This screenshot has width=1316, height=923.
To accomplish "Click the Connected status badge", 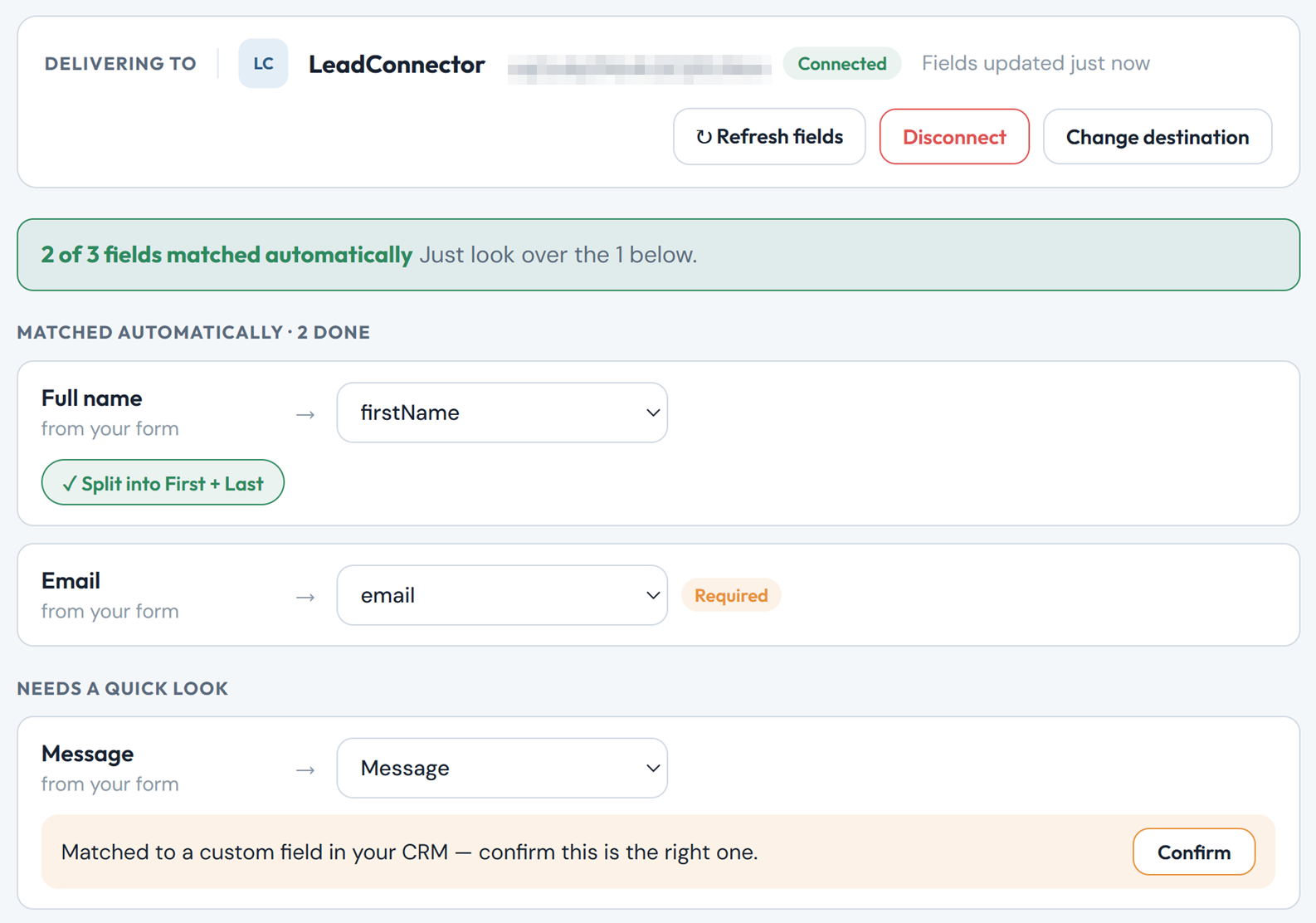I will click(842, 64).
